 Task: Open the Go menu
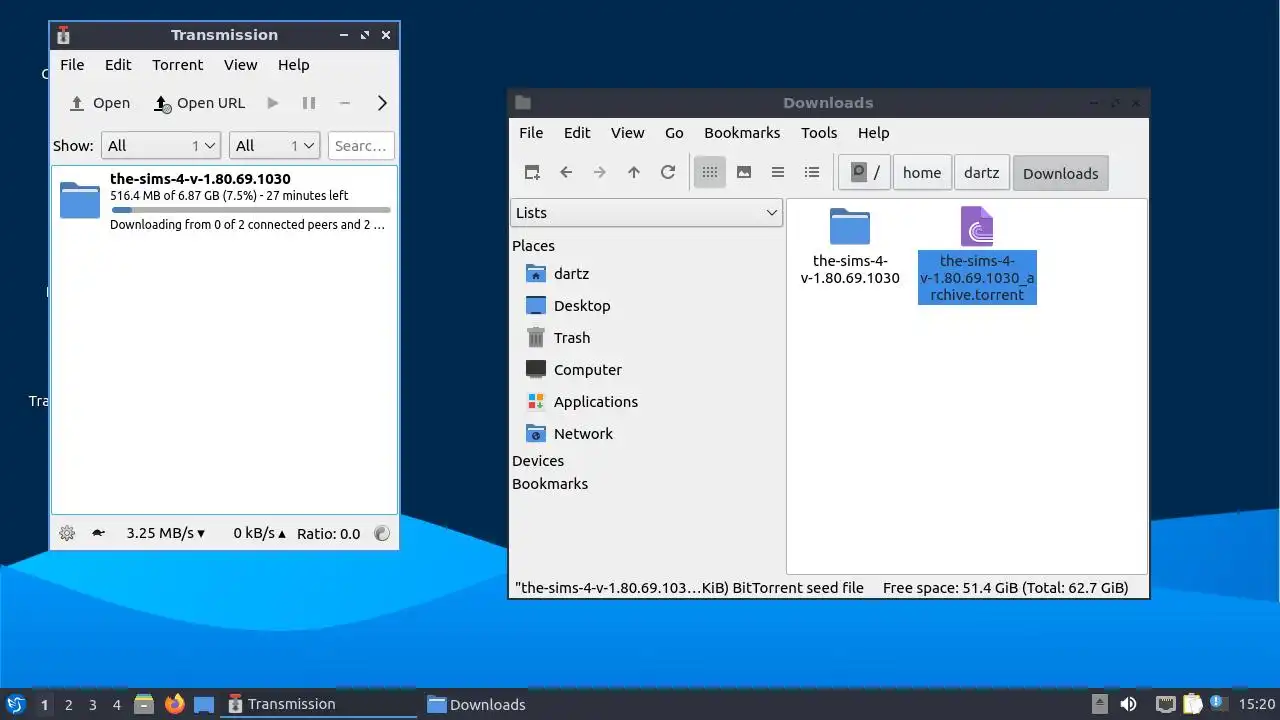pyautogui.click(x=674, y=133)
